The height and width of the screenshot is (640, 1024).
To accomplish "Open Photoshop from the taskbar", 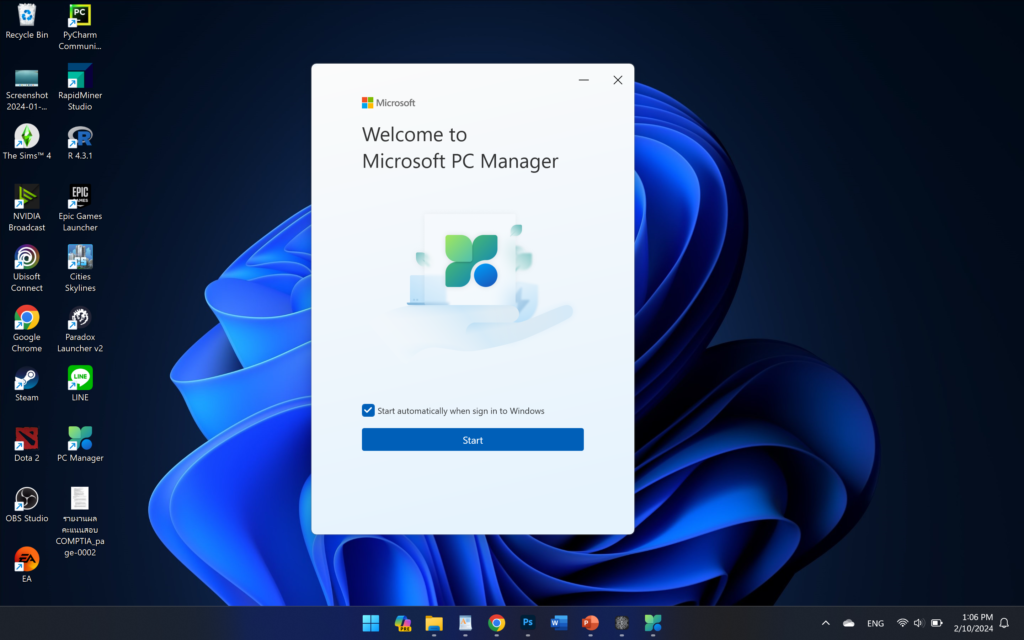I will click(x=528, y=623).
